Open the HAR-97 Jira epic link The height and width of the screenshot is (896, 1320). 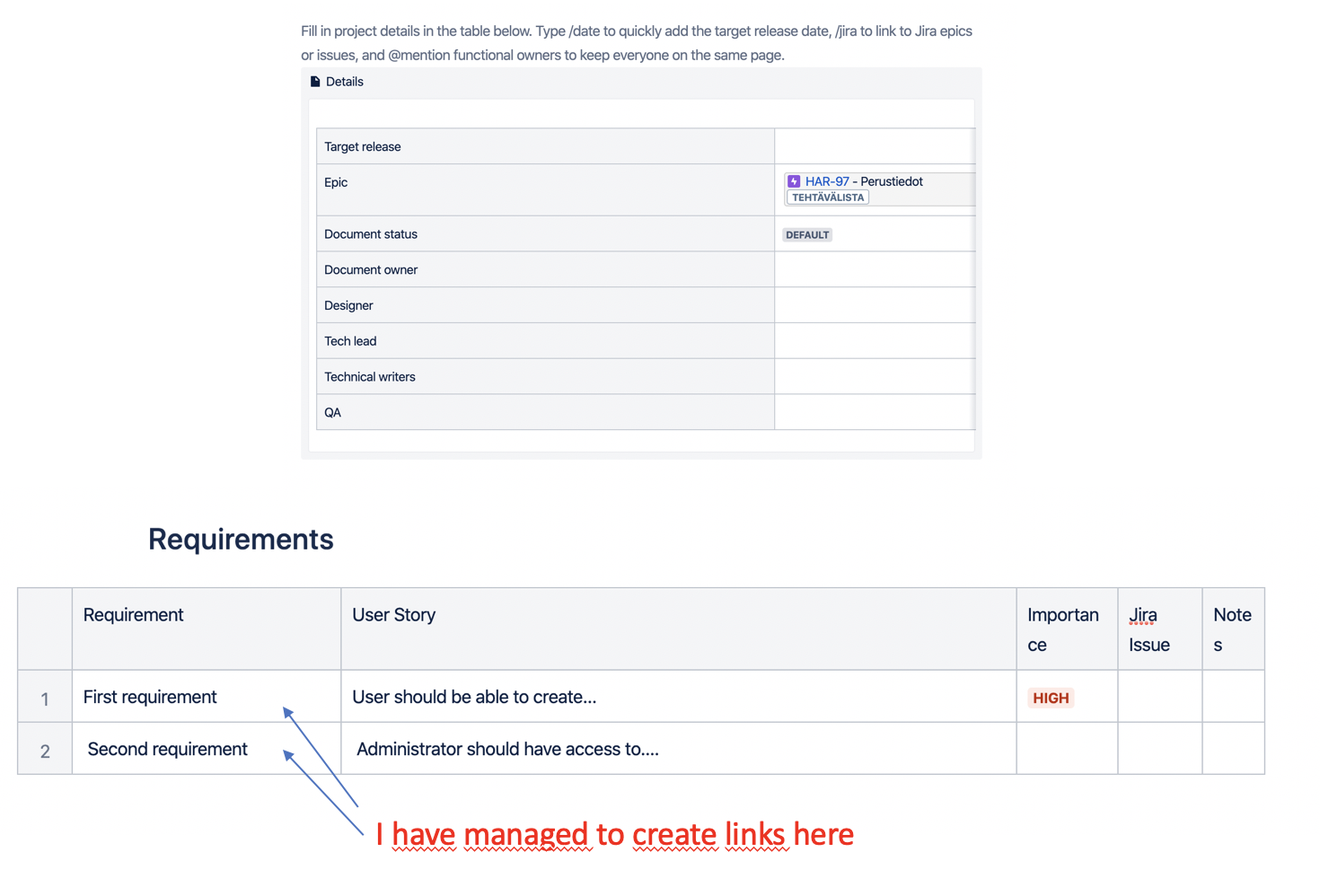[x=827, y=181]
